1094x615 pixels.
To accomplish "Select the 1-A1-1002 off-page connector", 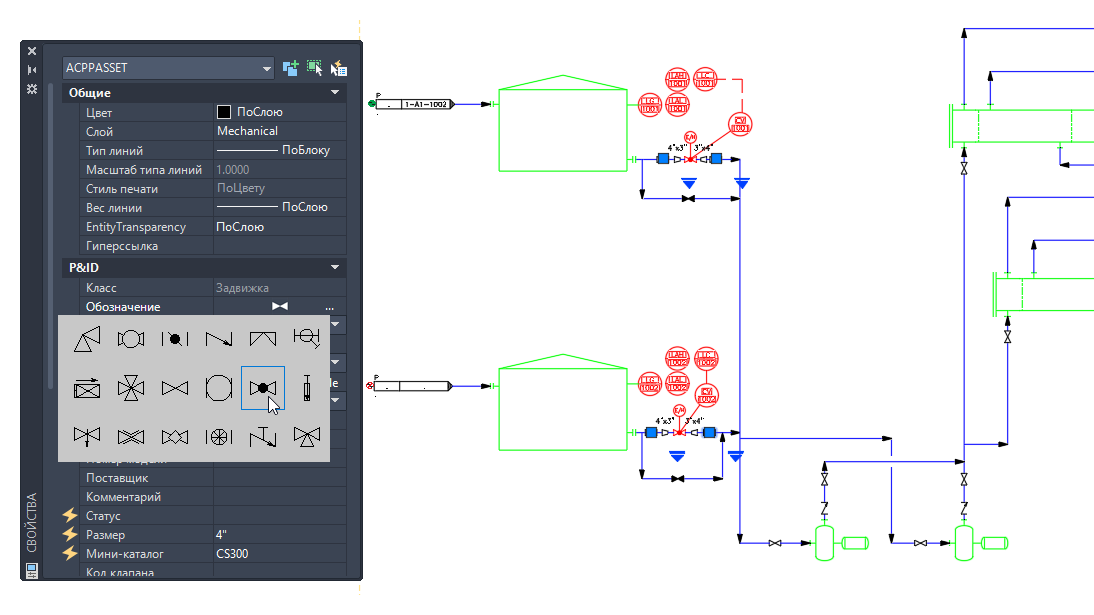I will 414,104.
